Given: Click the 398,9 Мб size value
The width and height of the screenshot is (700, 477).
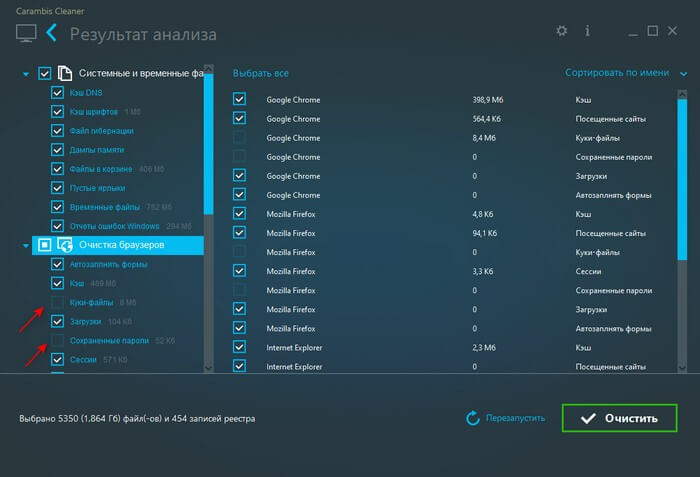Looking at the screenshot, I should pos(488,100).
